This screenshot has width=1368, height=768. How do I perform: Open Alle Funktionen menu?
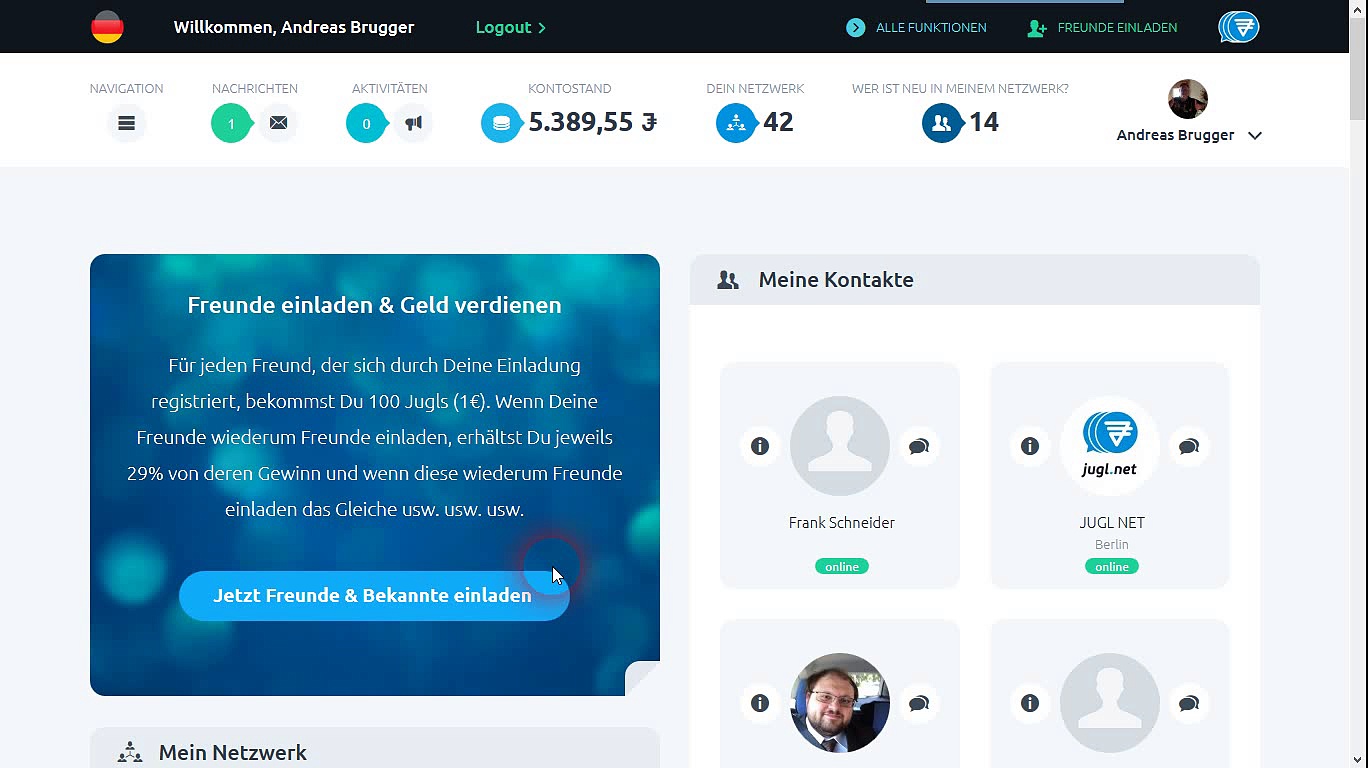point(917,28)
